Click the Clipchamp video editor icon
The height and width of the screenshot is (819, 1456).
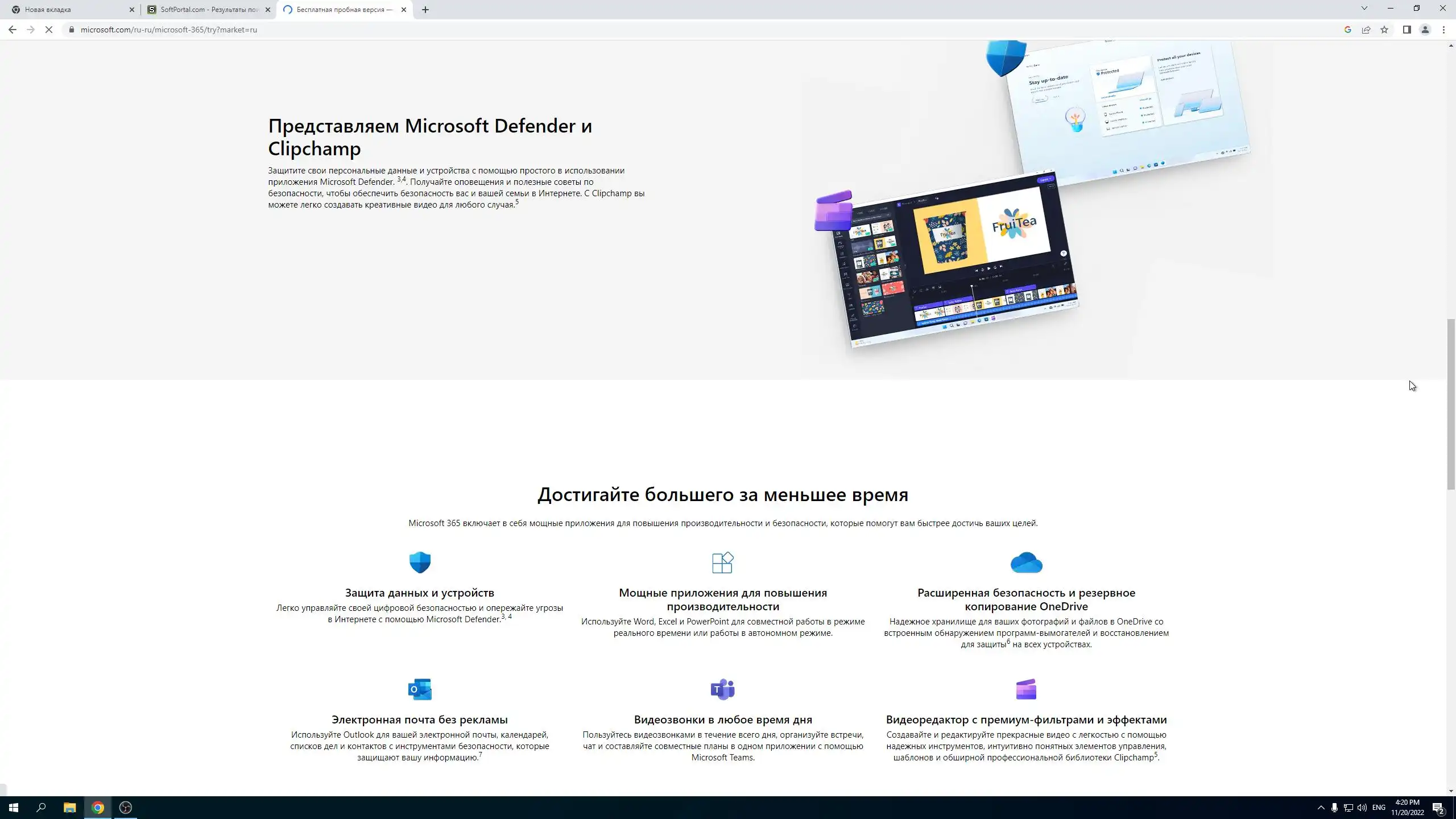[x=1026, y=689]
